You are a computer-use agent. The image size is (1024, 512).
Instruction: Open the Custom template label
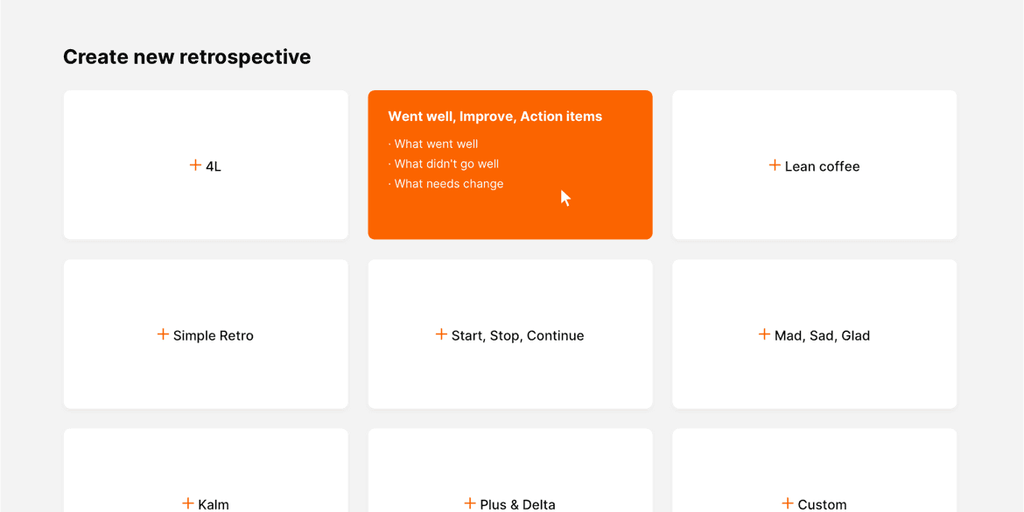click(x=822, y=504)
